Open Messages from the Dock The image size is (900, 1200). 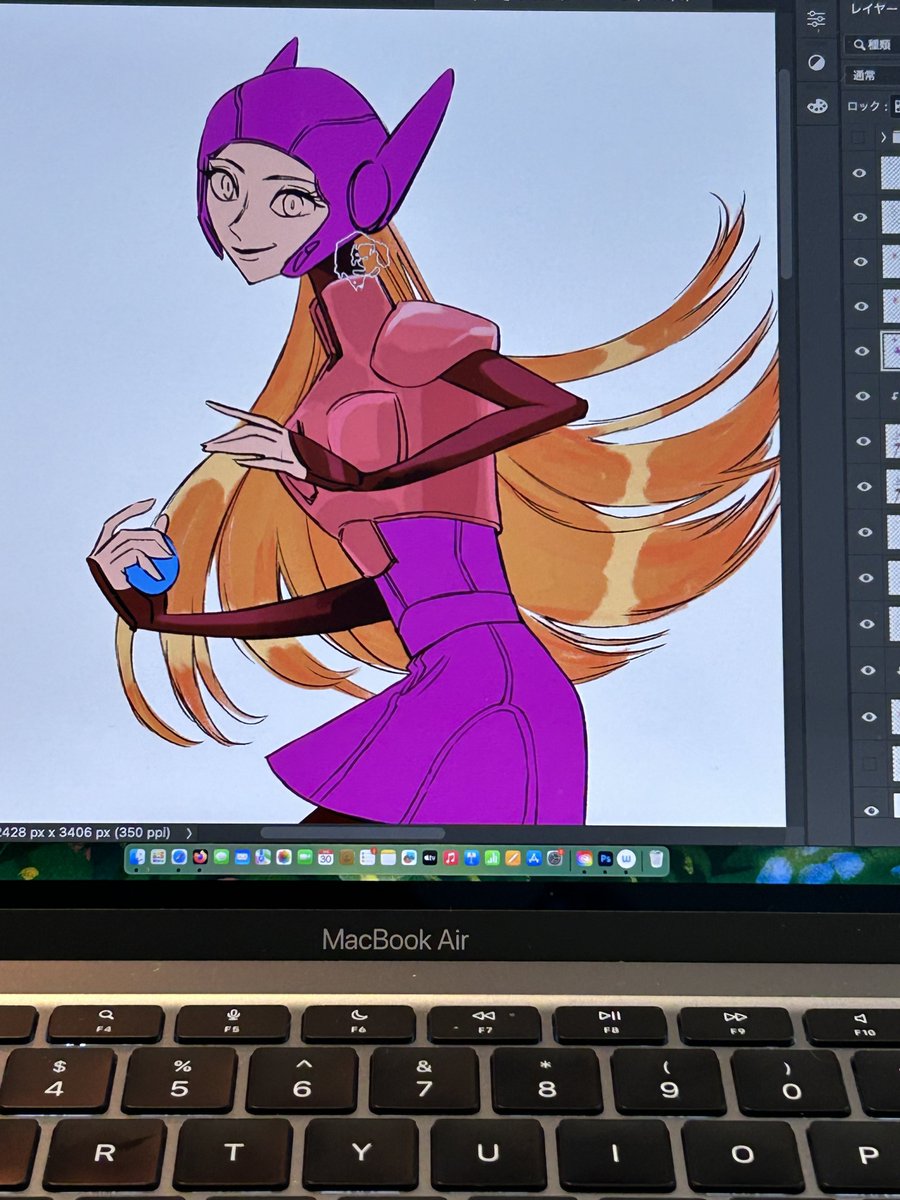tap(221, 857)
